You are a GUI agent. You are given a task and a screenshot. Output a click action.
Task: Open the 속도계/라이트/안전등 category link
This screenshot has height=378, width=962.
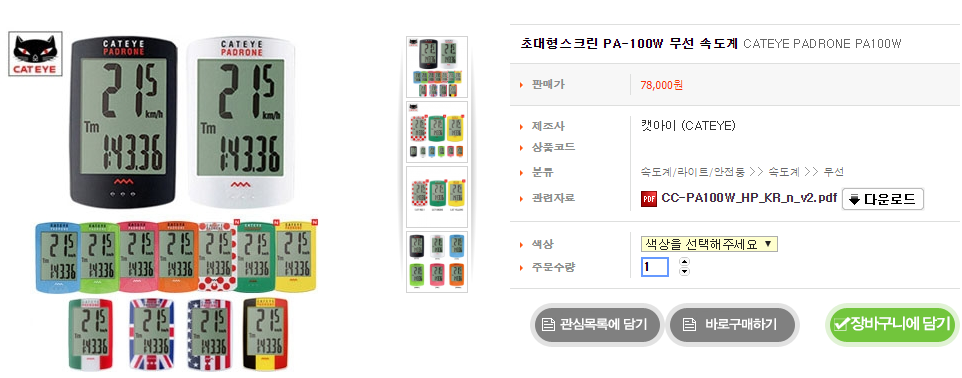click(693, 172)
